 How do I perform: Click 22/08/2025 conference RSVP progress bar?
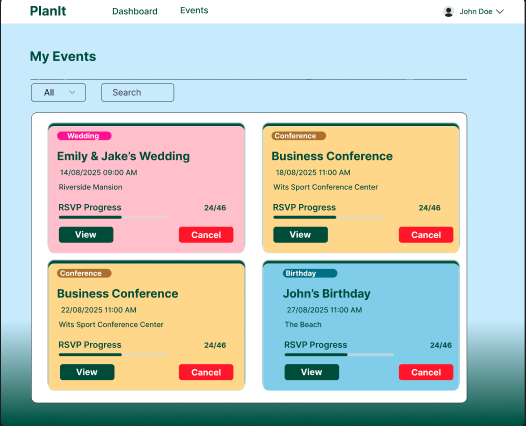point(113,355)
